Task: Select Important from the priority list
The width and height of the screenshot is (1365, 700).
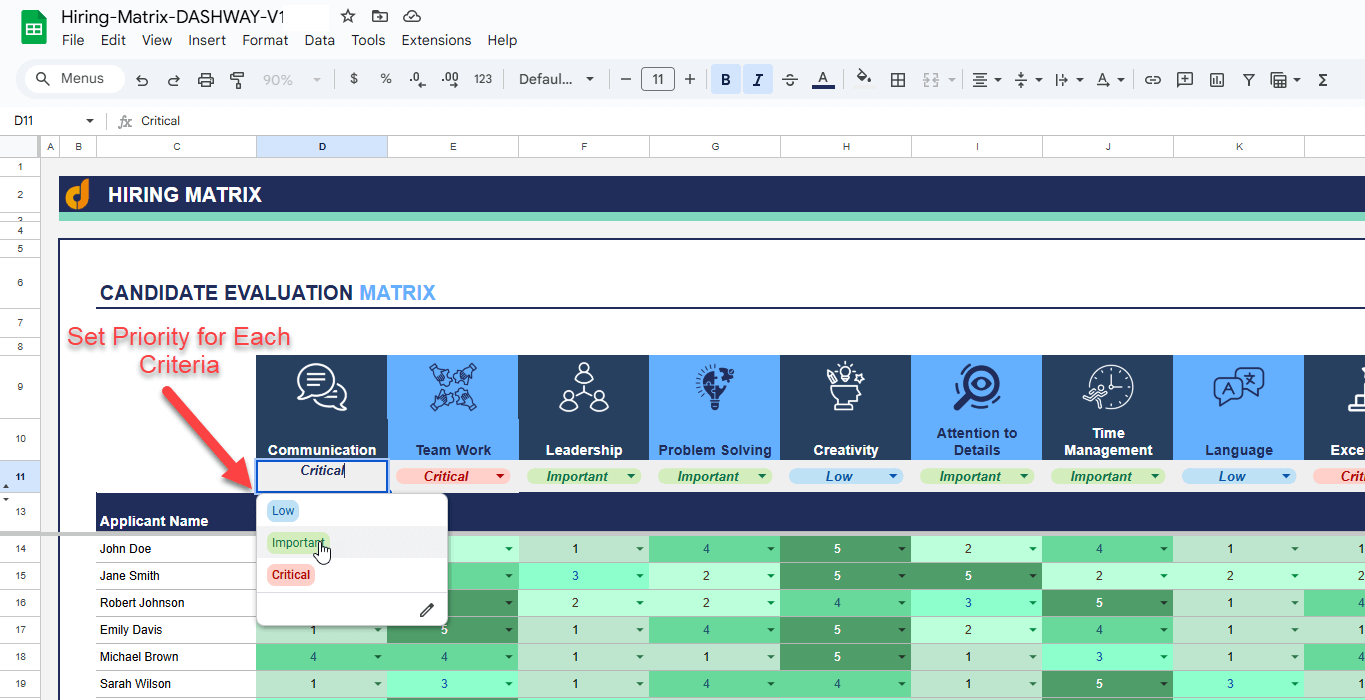Action: tap(297, 542)
